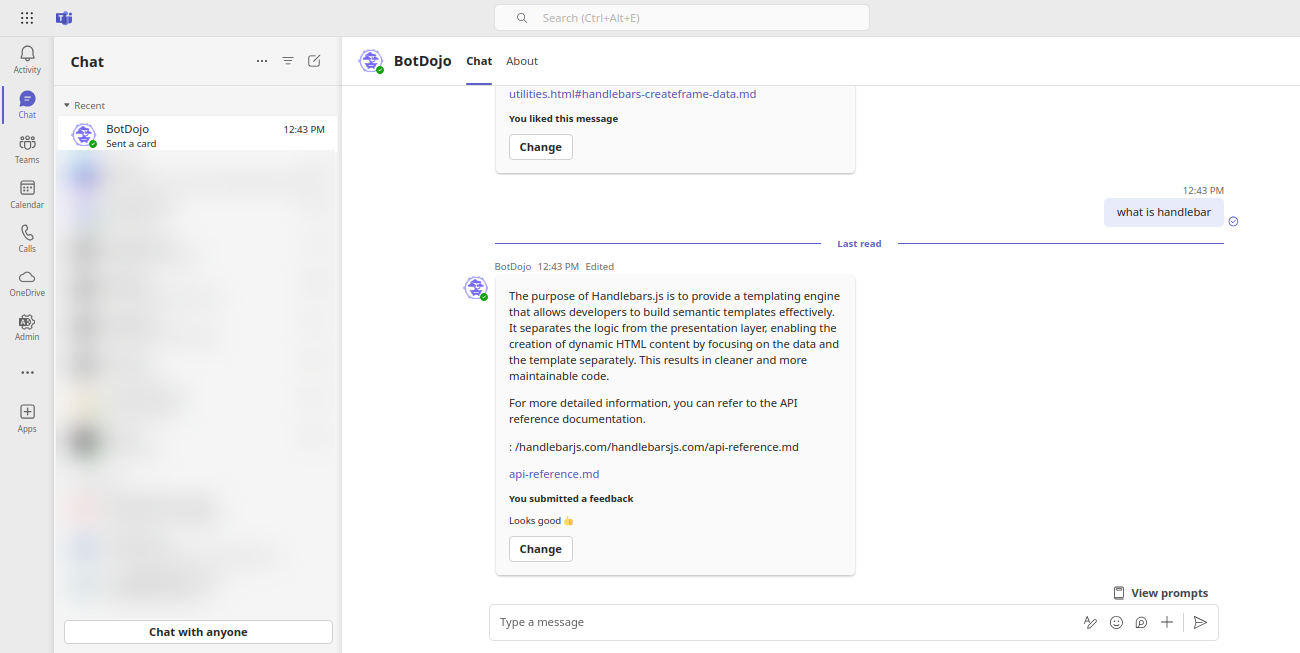
Task: Click the search magnifier icon
Action: pos(522,18)
